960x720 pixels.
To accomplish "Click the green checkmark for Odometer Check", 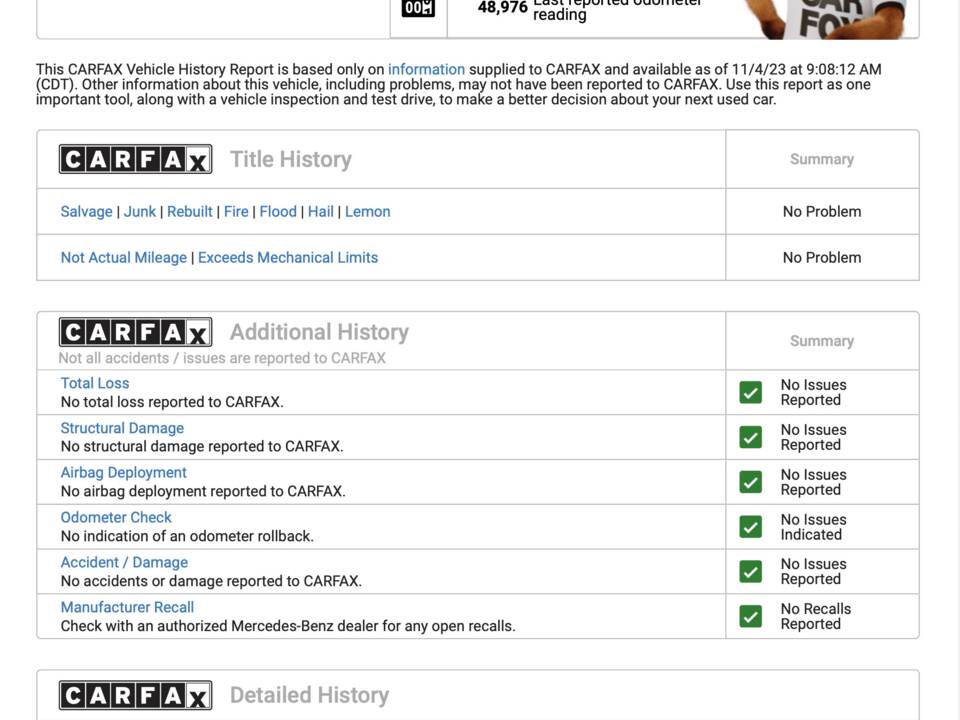I will pyautogui.click(x=751, y=527).
